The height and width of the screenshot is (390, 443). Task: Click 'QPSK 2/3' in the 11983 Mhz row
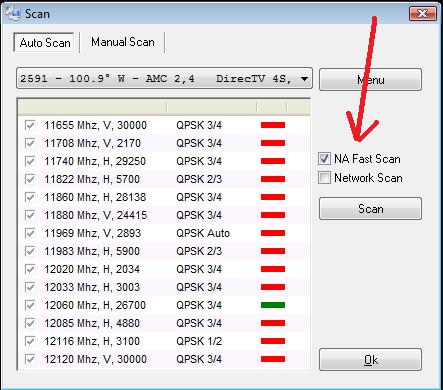[199, 251]
